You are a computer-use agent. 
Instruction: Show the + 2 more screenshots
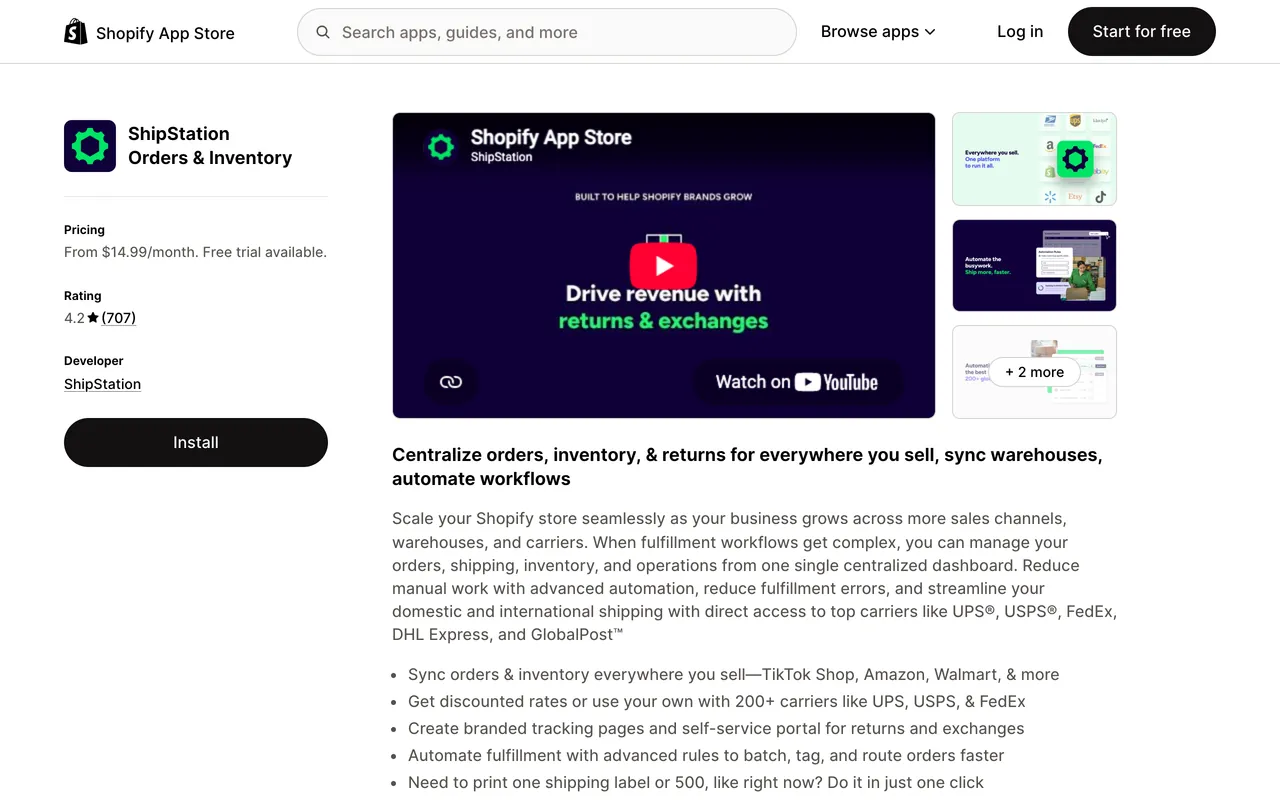(x=1034, y=372)
